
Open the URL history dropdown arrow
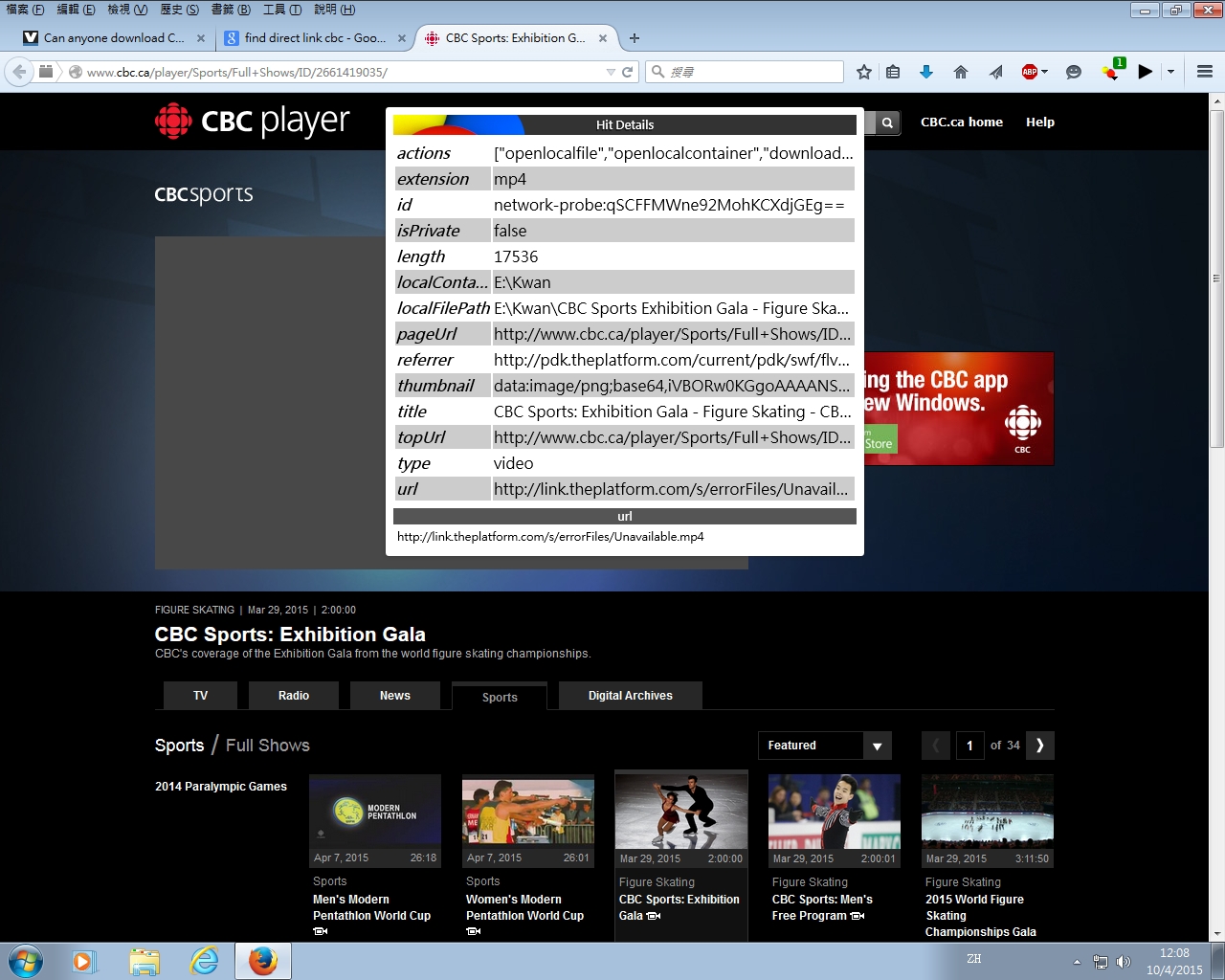point(611,72)
